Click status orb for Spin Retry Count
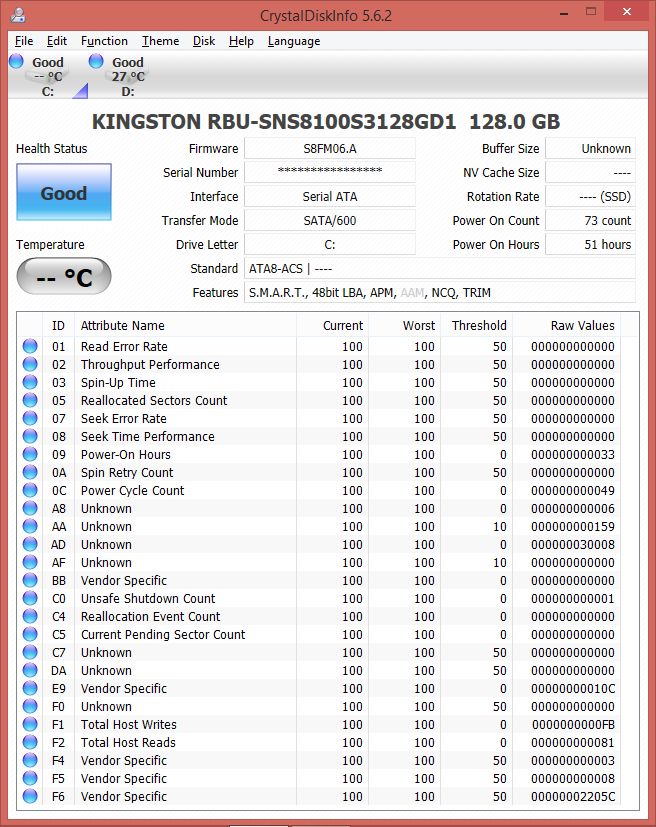Image resolution: width=656 pixels, height=827 pixels. click(x=30, y=472)
